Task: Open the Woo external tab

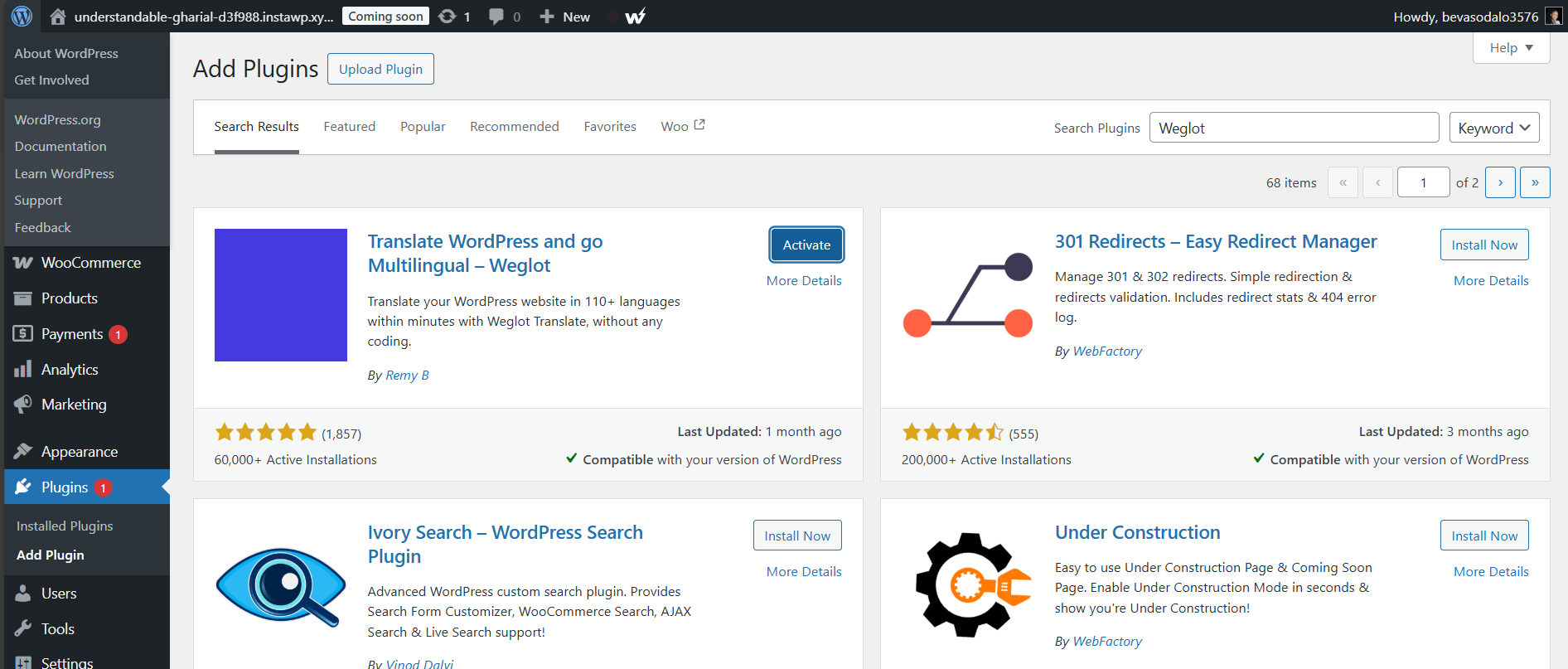Action: pos(683,127)
